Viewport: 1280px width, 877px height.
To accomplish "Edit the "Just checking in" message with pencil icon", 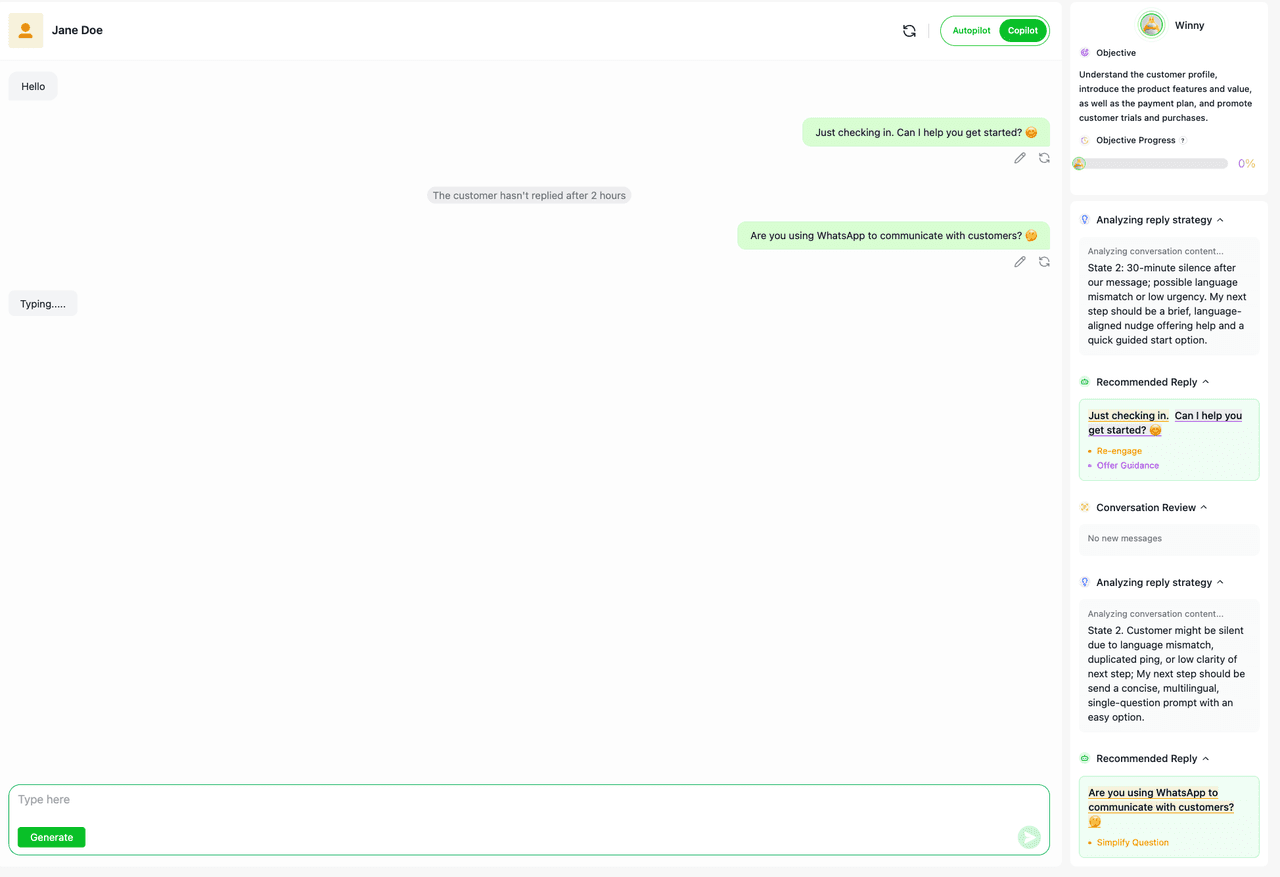I will [x=1020, y=158].
